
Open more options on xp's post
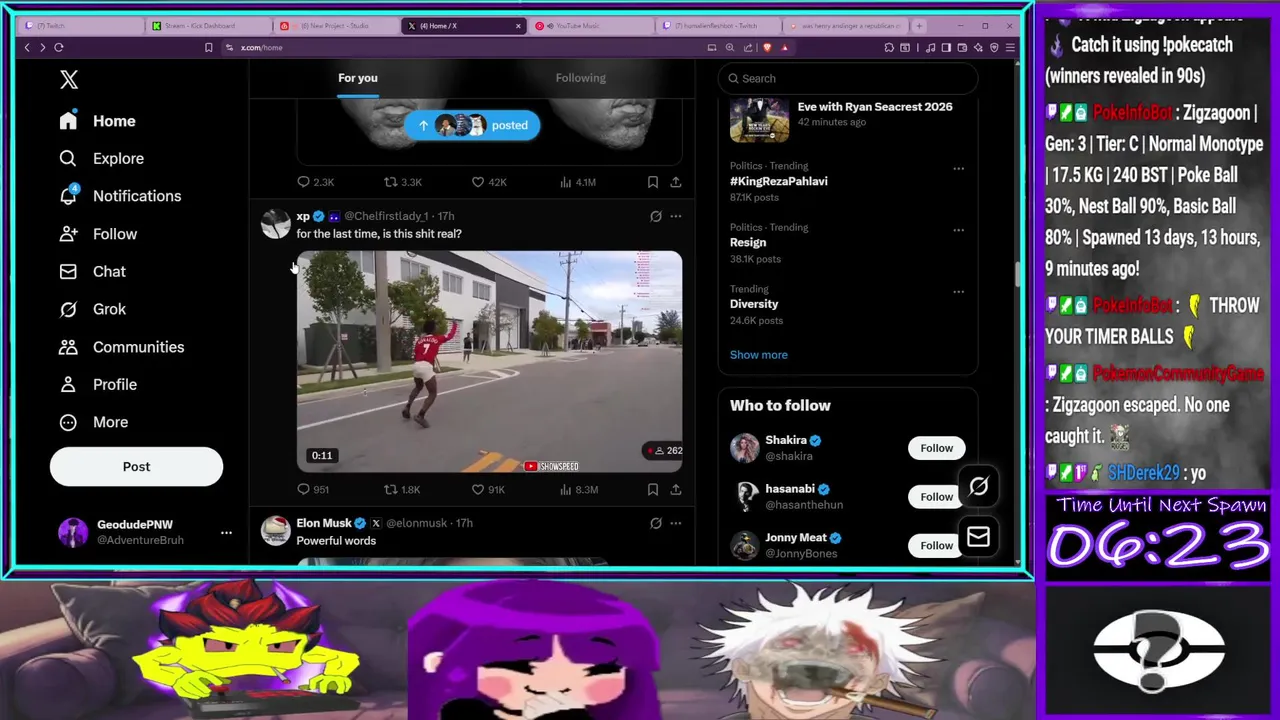click(x=676, y=216)
